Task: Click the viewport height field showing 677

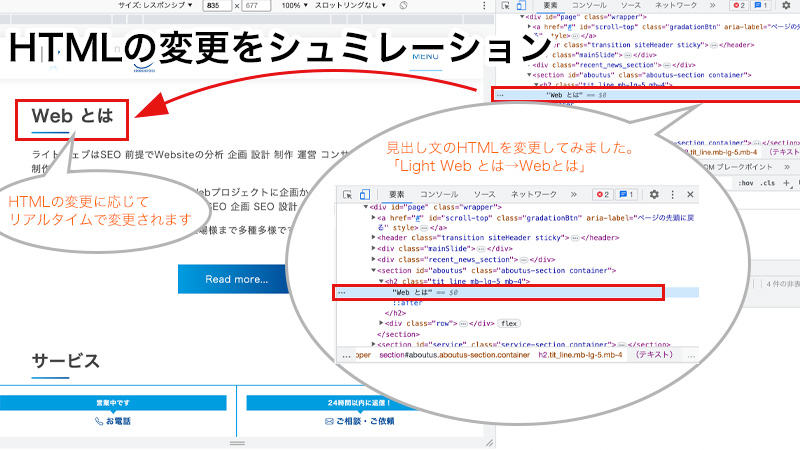Action: click(257, 5)
